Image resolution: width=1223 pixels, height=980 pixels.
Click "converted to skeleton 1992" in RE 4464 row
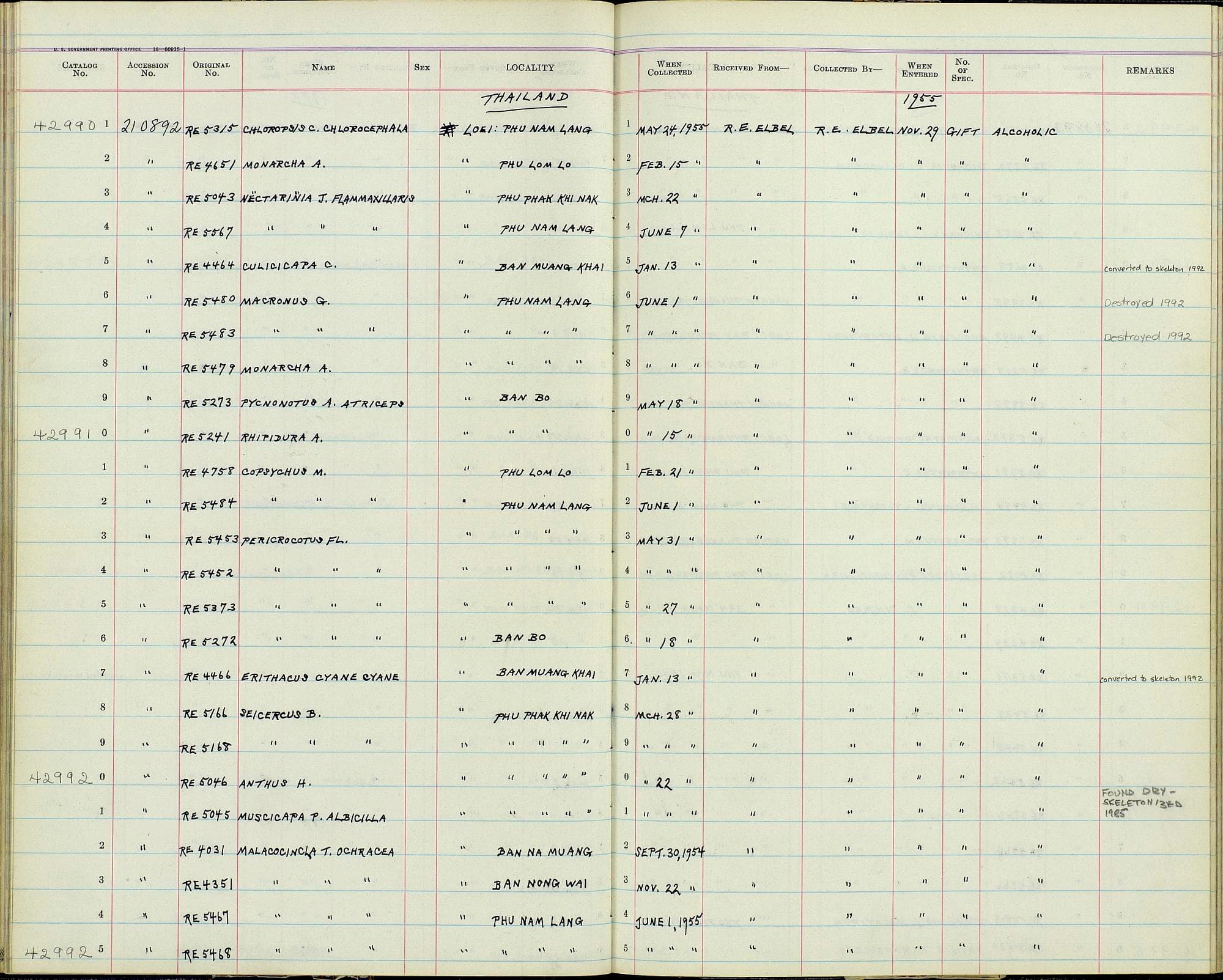pyautogui.click(x=1155, y=269)
